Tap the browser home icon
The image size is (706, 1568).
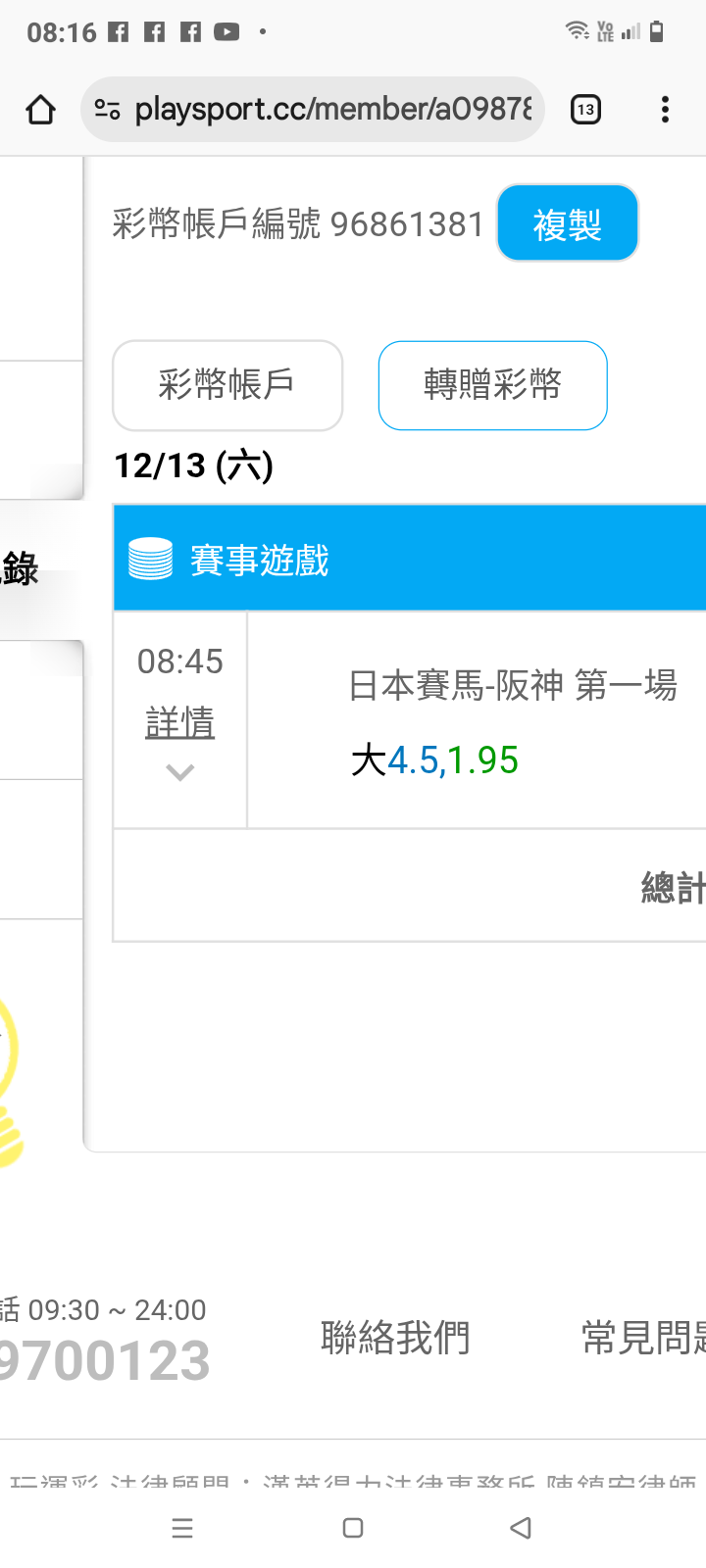click(x=40, y=110)
